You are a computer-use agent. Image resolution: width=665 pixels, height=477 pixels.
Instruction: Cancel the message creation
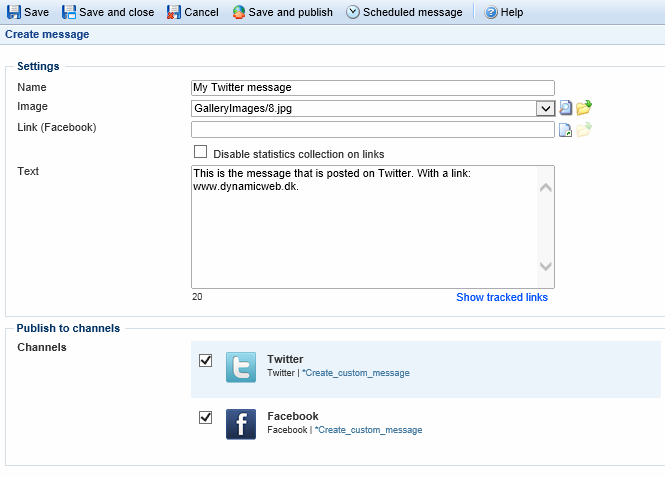[192, 12]
